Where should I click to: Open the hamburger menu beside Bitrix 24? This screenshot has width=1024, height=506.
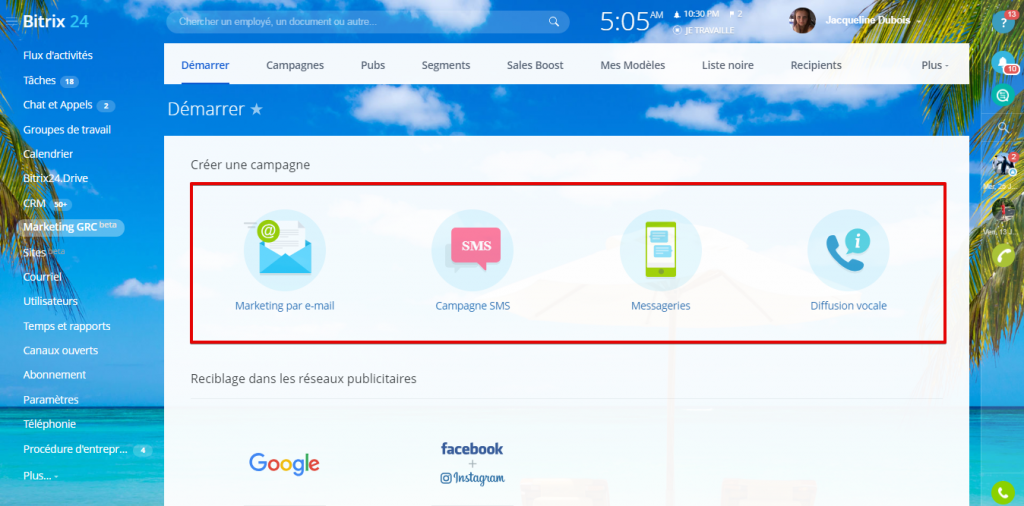pyautogui.click(x=12, y=22)
